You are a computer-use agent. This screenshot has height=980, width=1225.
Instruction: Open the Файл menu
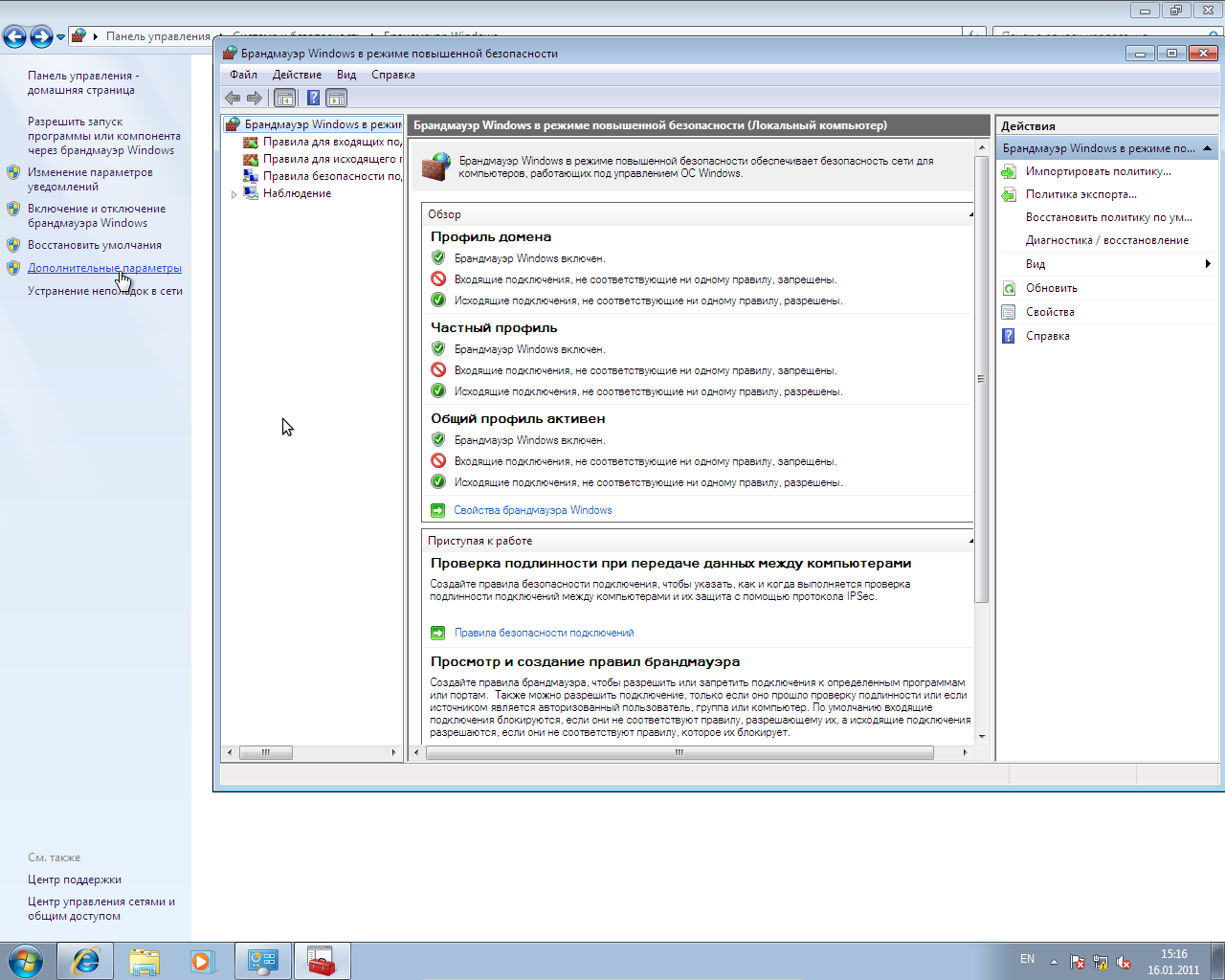(x=243, y=75)
